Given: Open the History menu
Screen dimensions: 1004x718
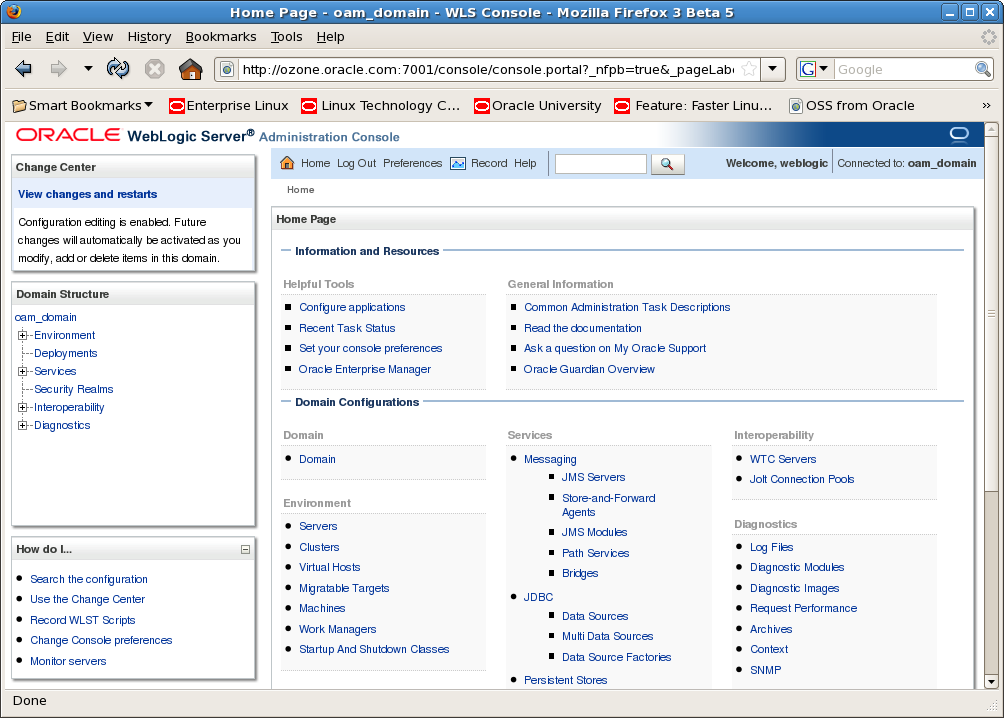Looking at the screenshot, I should [x=149, y=36].
